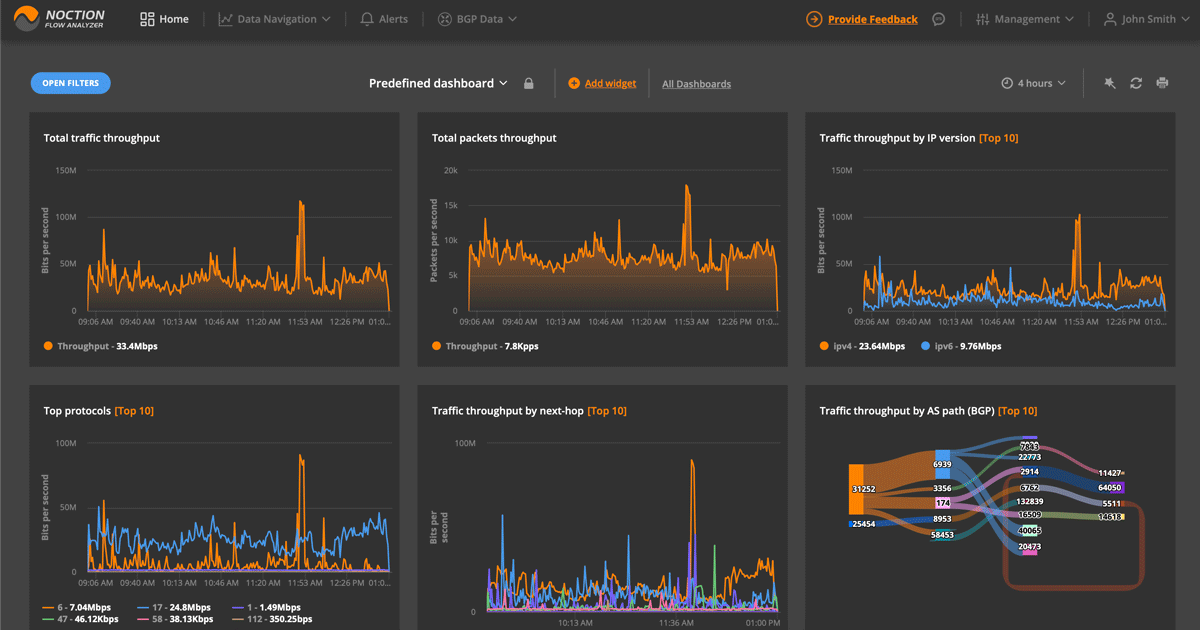
Task: Select the Top protocols widget title
Action: [77, 411]
